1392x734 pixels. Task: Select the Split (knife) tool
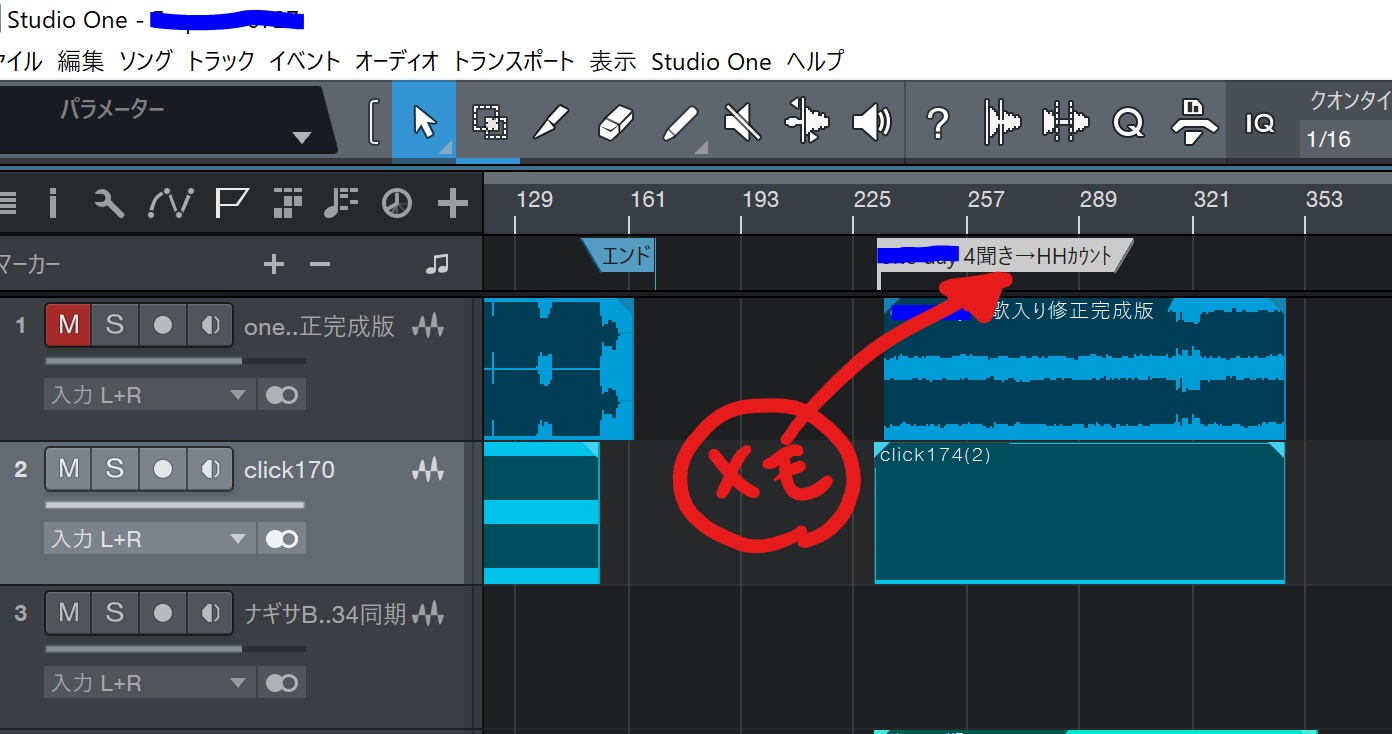[x=551, y=123]
